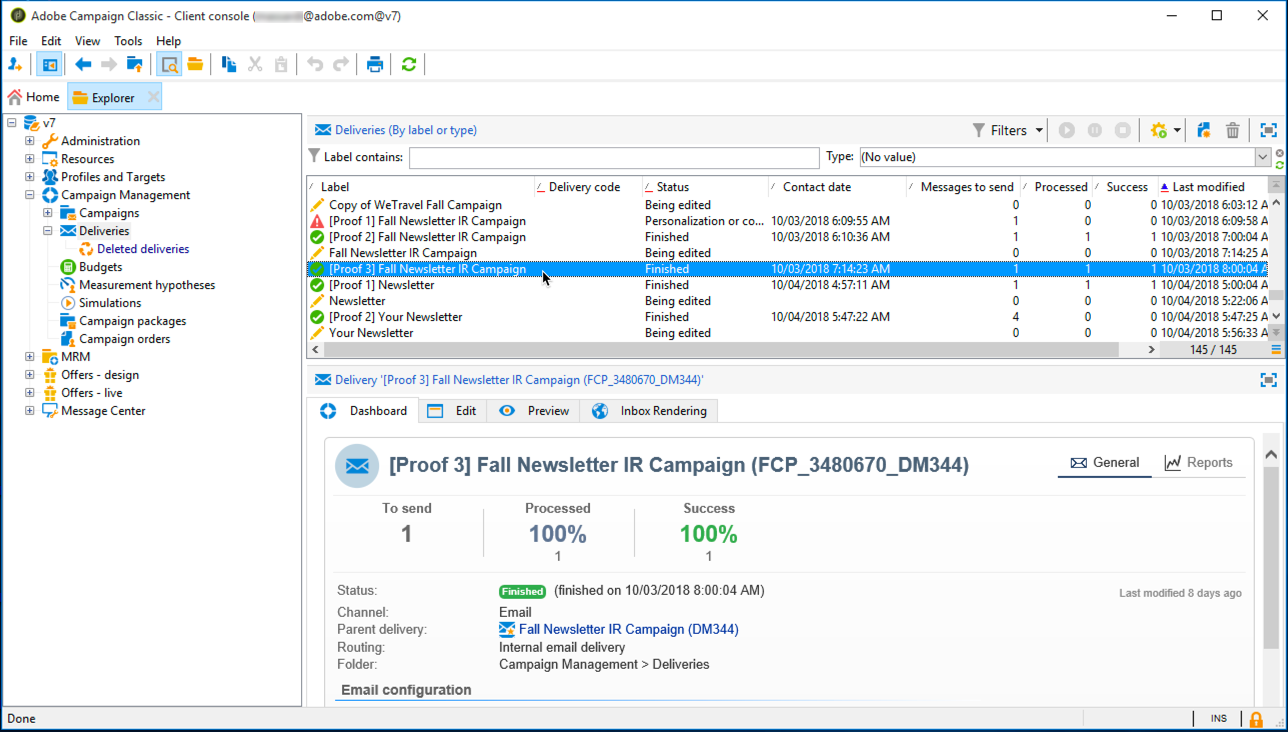The width and height of the screenshot is (1288, 732).
Task: Click the trash delete icon
Action: pyautogui.click(x=1233, y=130)
